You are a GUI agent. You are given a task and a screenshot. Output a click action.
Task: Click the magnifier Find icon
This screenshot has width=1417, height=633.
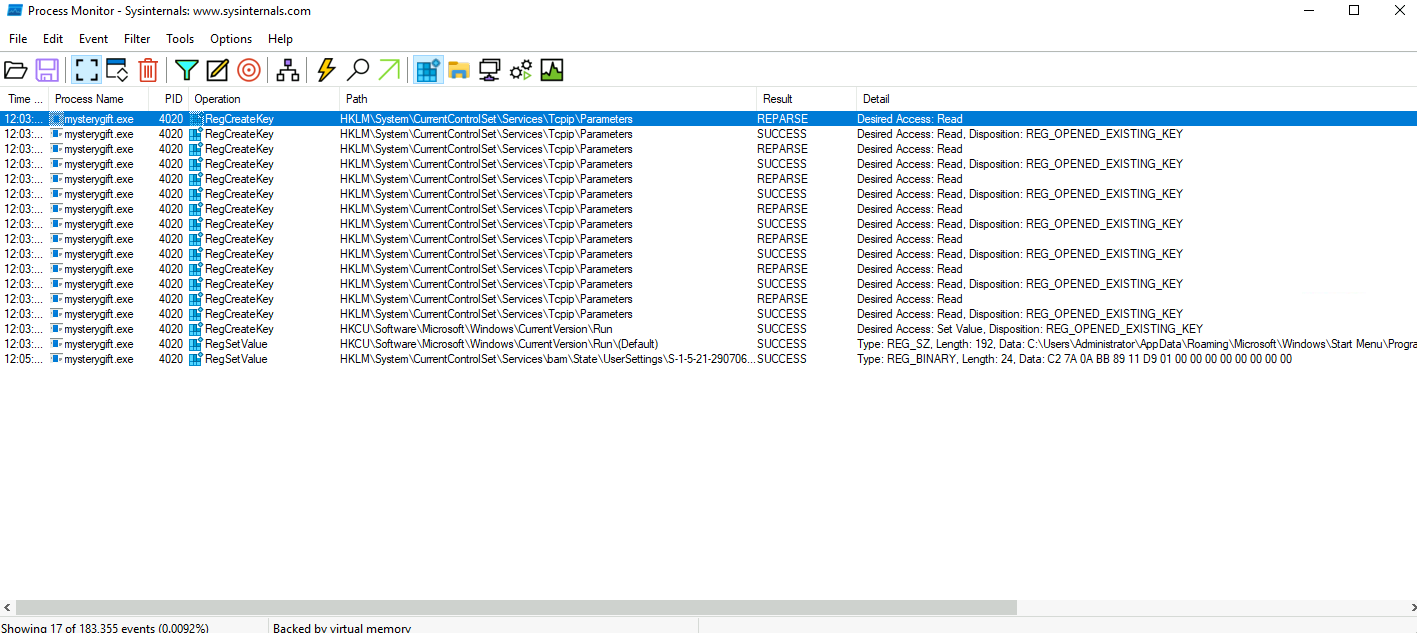coord(357,70)
